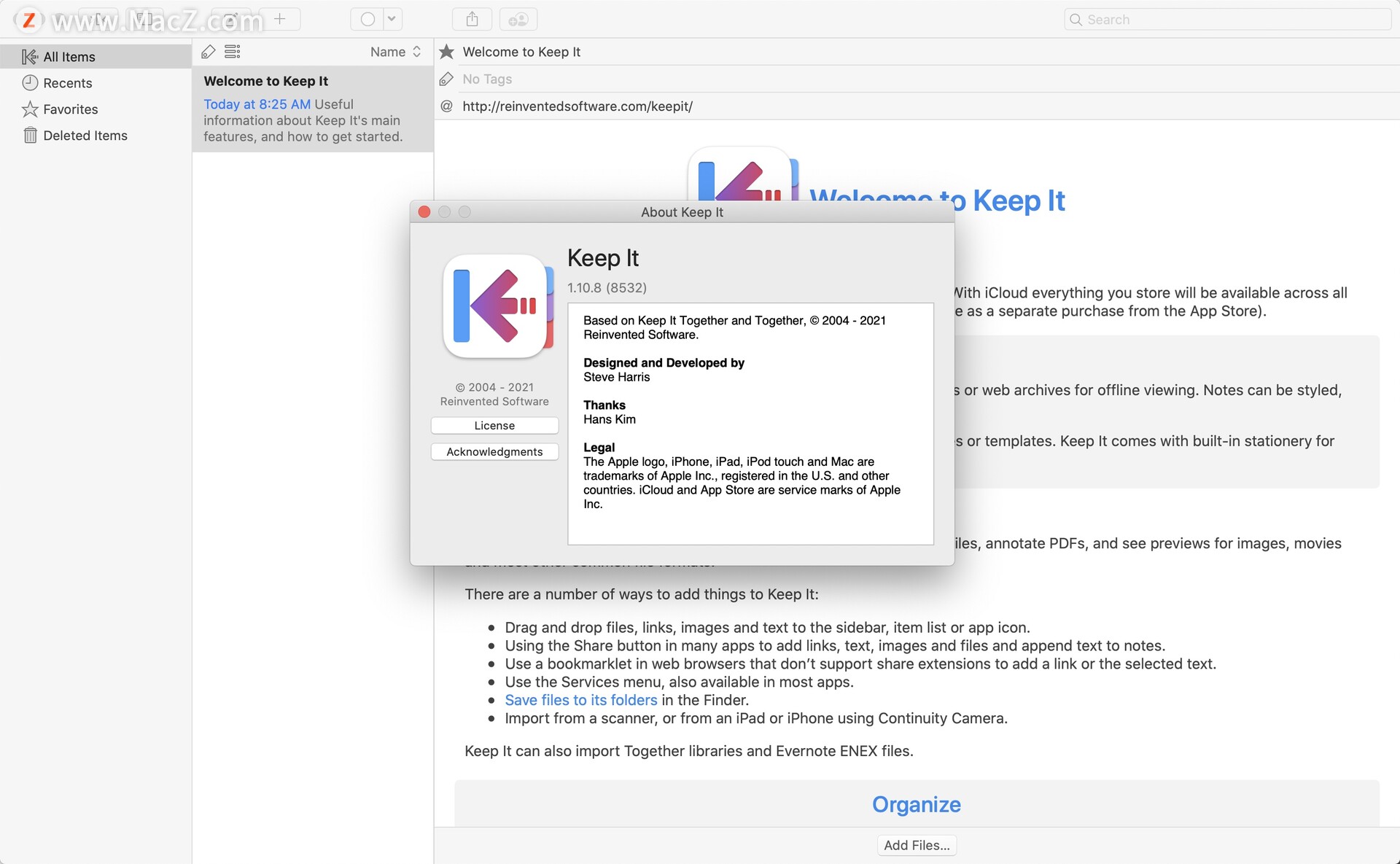The width and height of the screenshot is (1400, 864).
Task: Click the add people toolbar button
Action: 518,19
